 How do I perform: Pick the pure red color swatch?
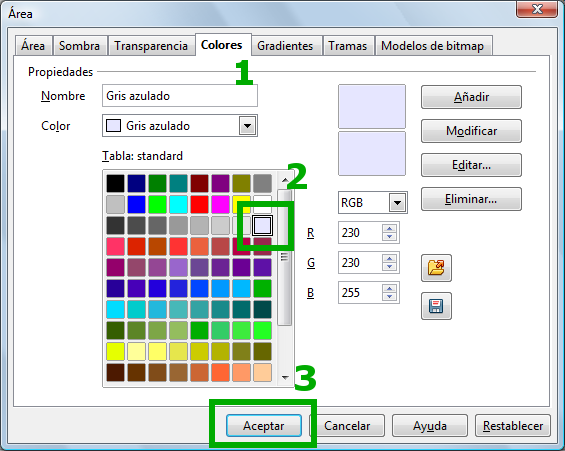199,204
